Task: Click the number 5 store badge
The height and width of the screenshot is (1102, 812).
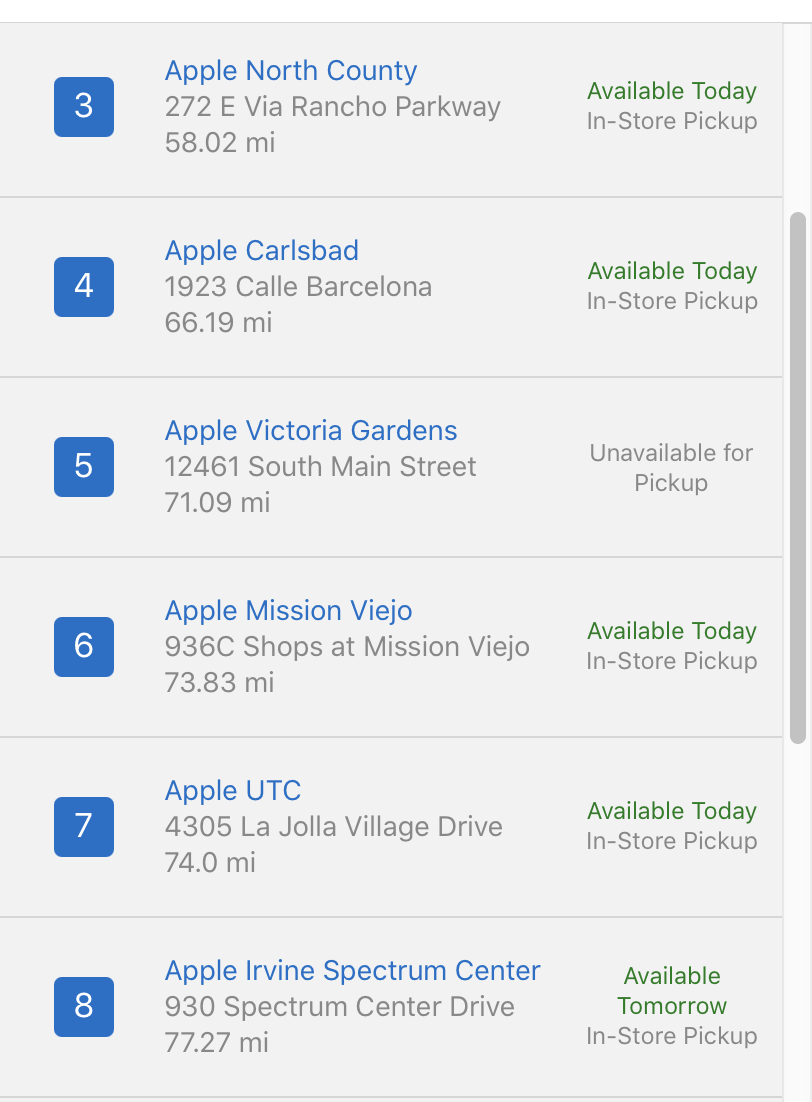Action: (x=84, y=466)
